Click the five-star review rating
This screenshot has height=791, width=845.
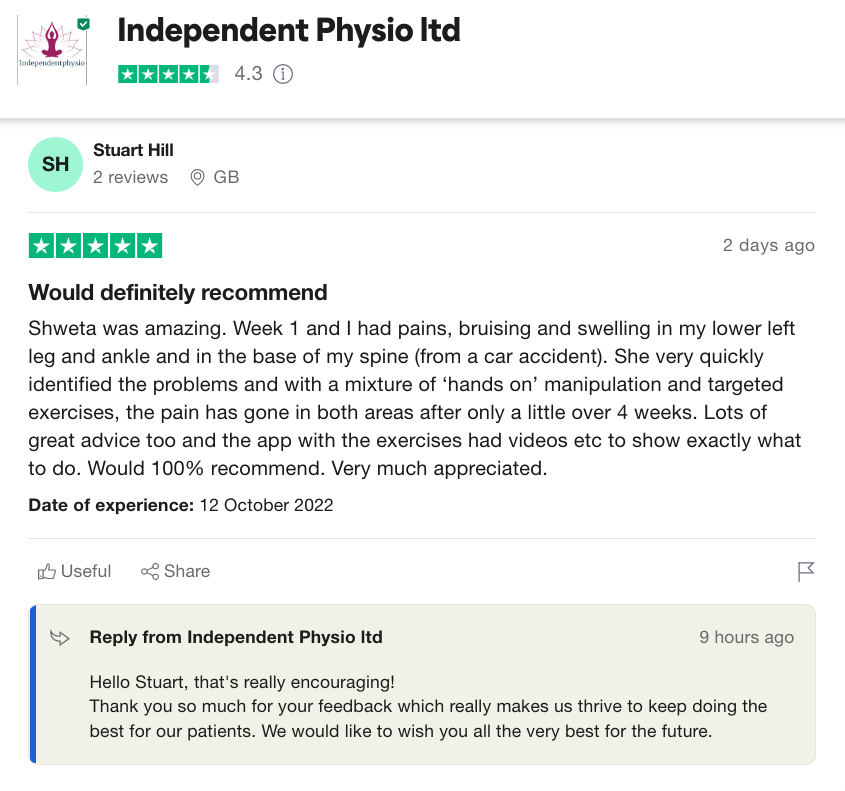coord(95,246)
